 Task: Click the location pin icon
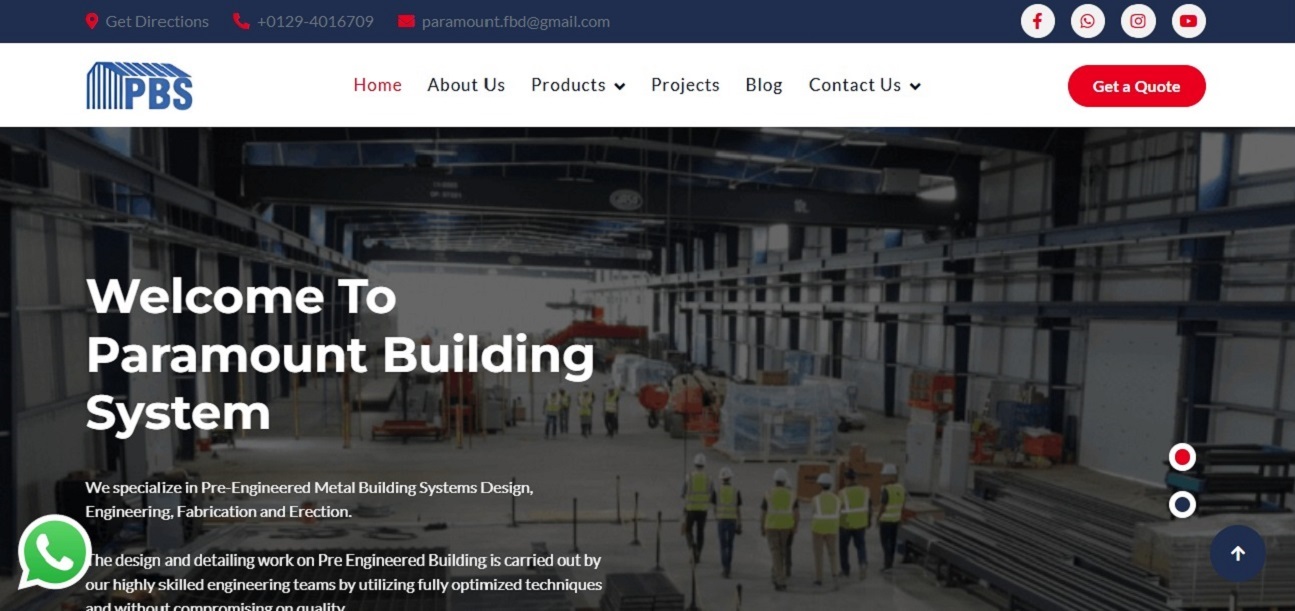coord(92,21)
